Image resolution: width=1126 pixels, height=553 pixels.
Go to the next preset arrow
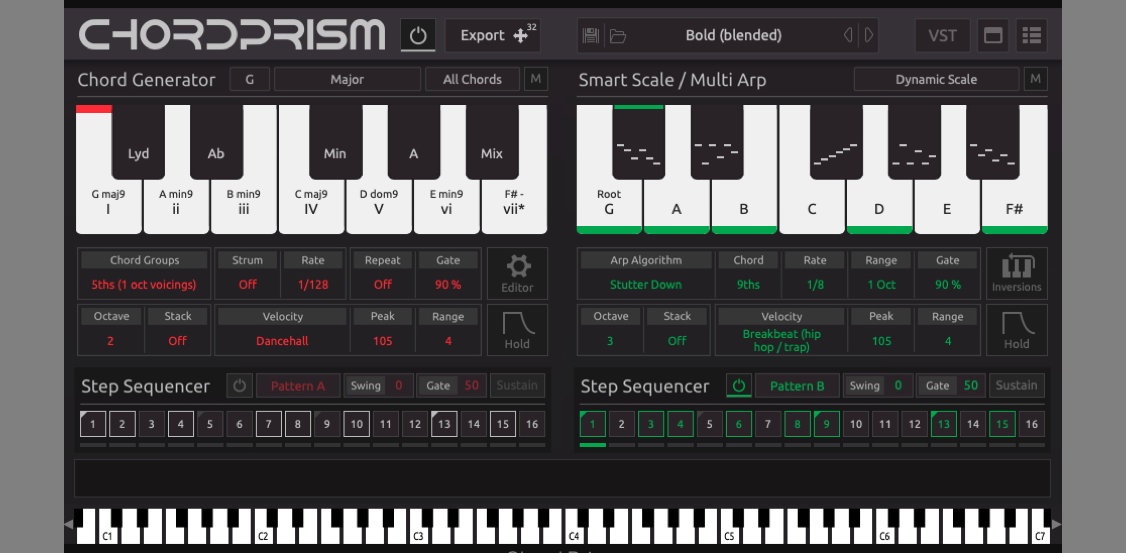869,36
